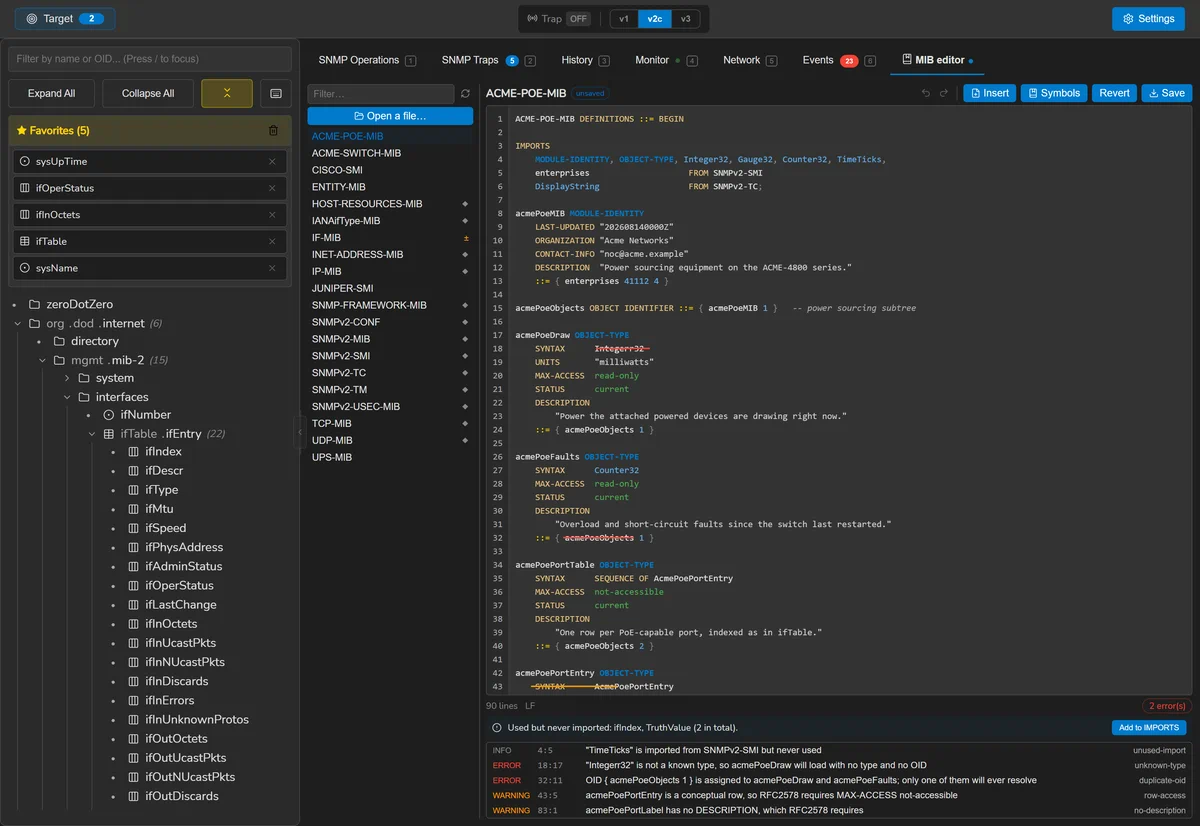Click the column icon beside ifIndex
The height and width of the screenshot is (826, 1200).
(x=133, y=452)
